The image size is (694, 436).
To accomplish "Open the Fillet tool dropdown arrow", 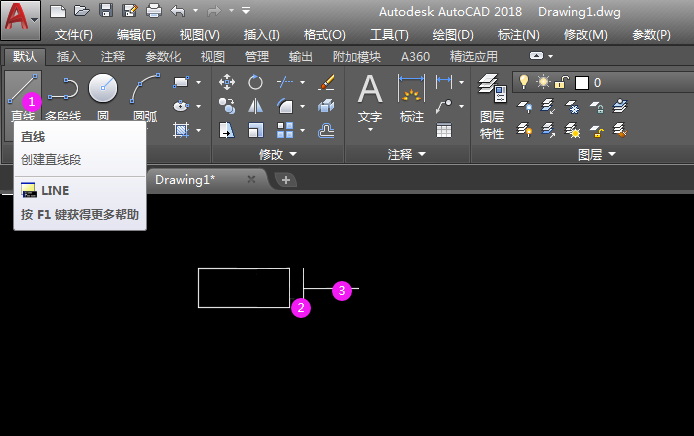I will [302, 106].
